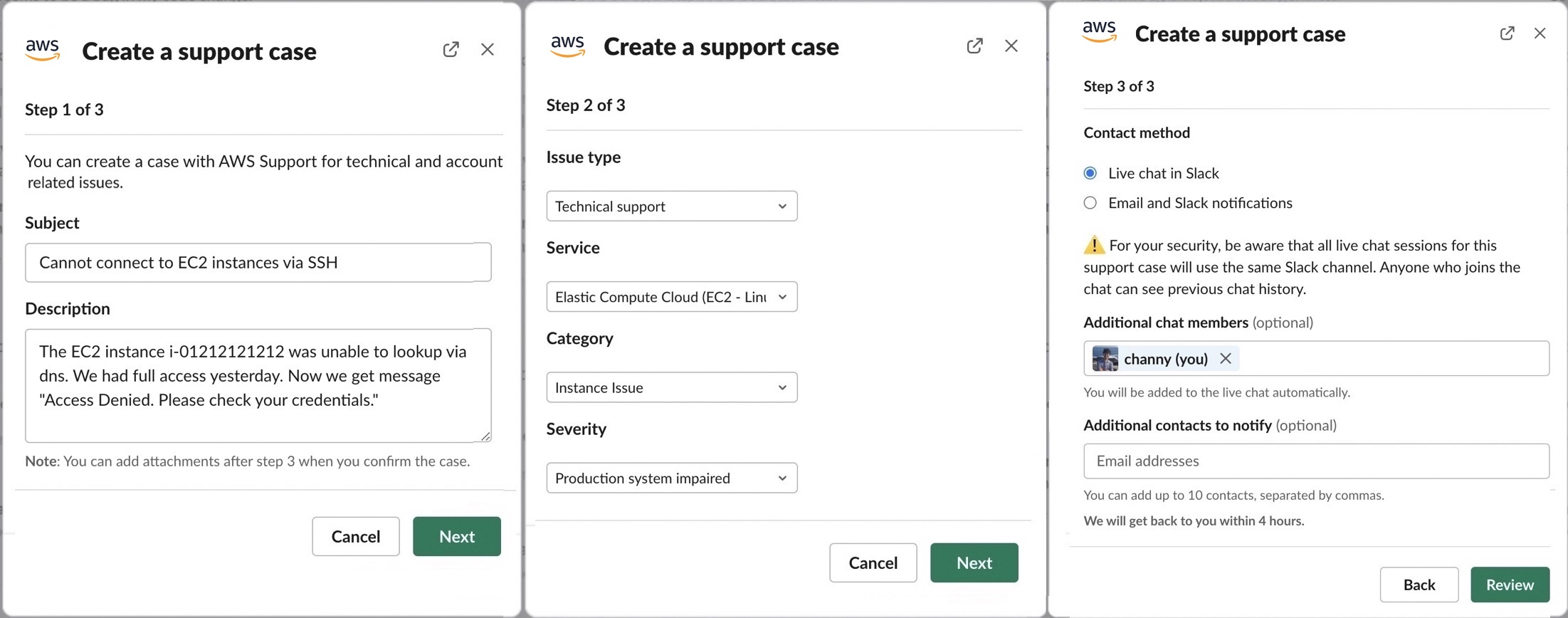
Task: Cancel the Step 1 dialog
Action: (356, 536)
